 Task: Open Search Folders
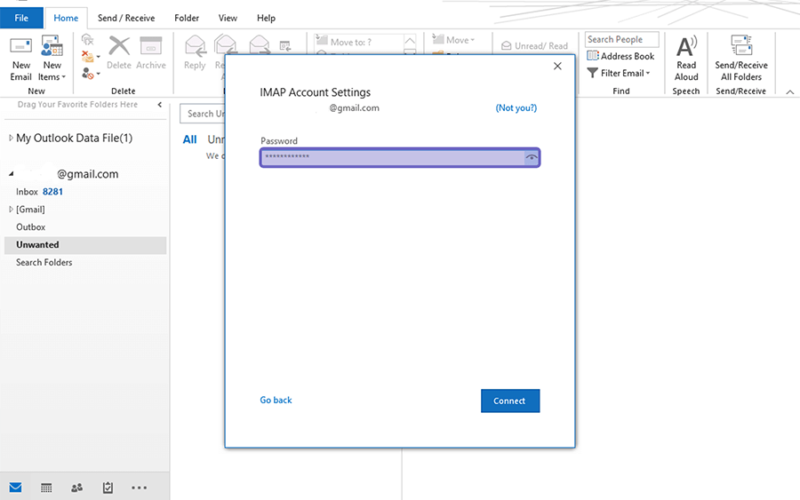pyautogui.click(x=44, y=262)
